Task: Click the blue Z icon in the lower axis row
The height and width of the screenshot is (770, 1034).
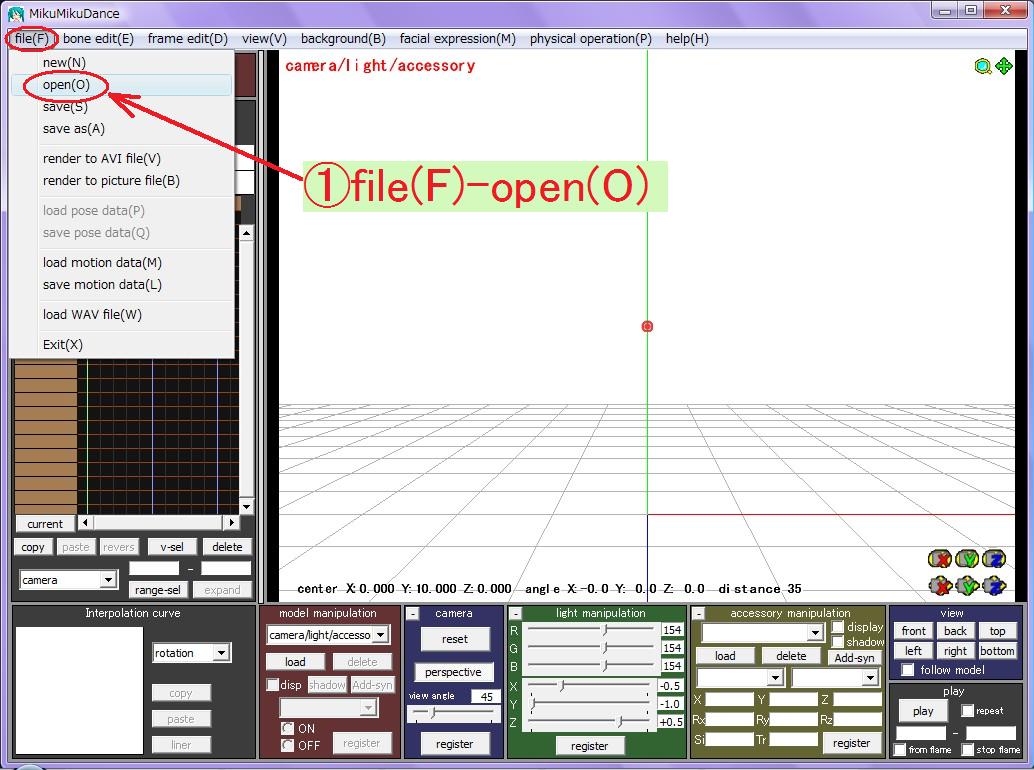Action: (x=994, y=585)
